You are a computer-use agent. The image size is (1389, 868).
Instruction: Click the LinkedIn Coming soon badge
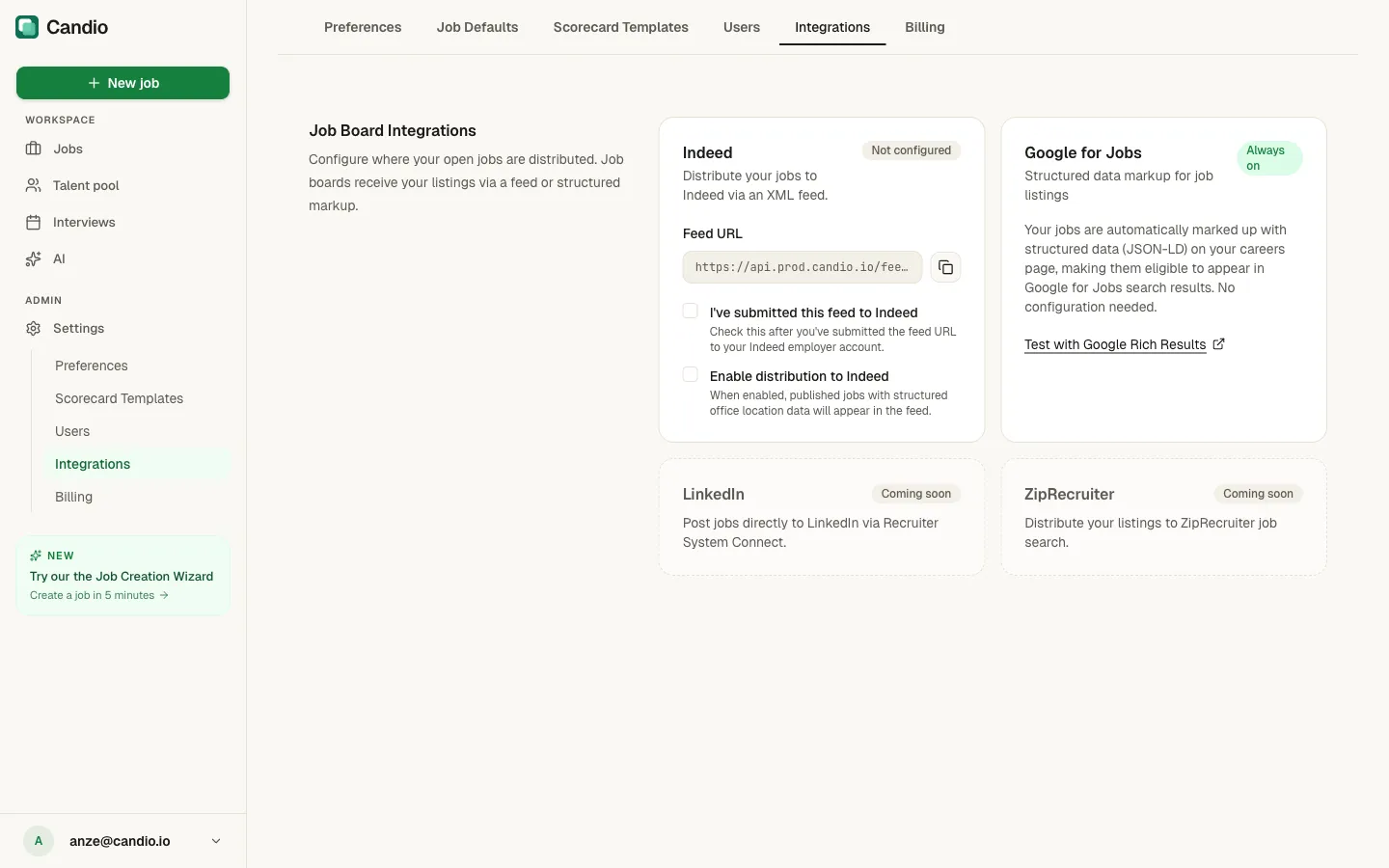[x=915, y=494]
